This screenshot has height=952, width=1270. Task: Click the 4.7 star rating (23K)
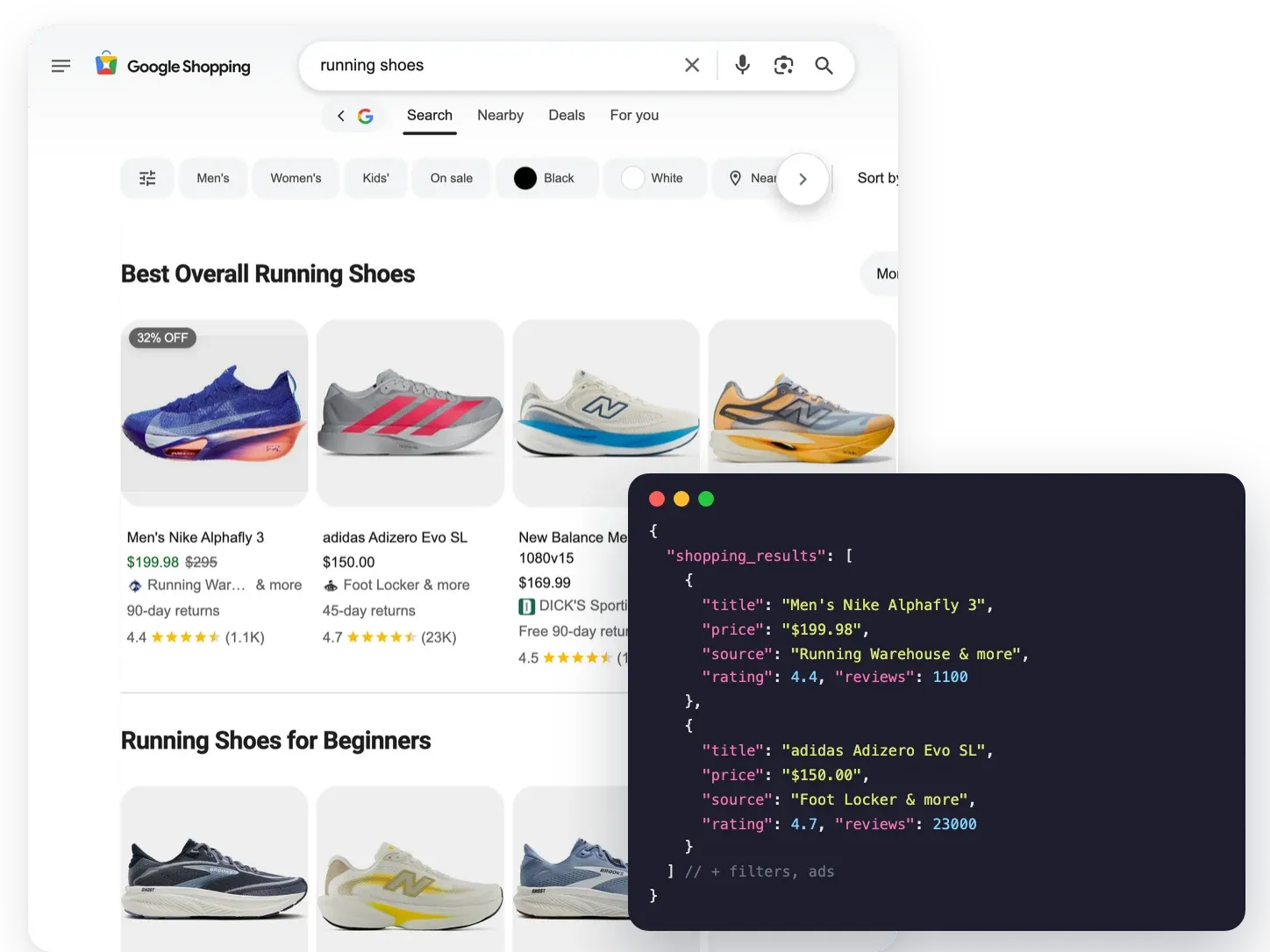click(x=389, y=637)
